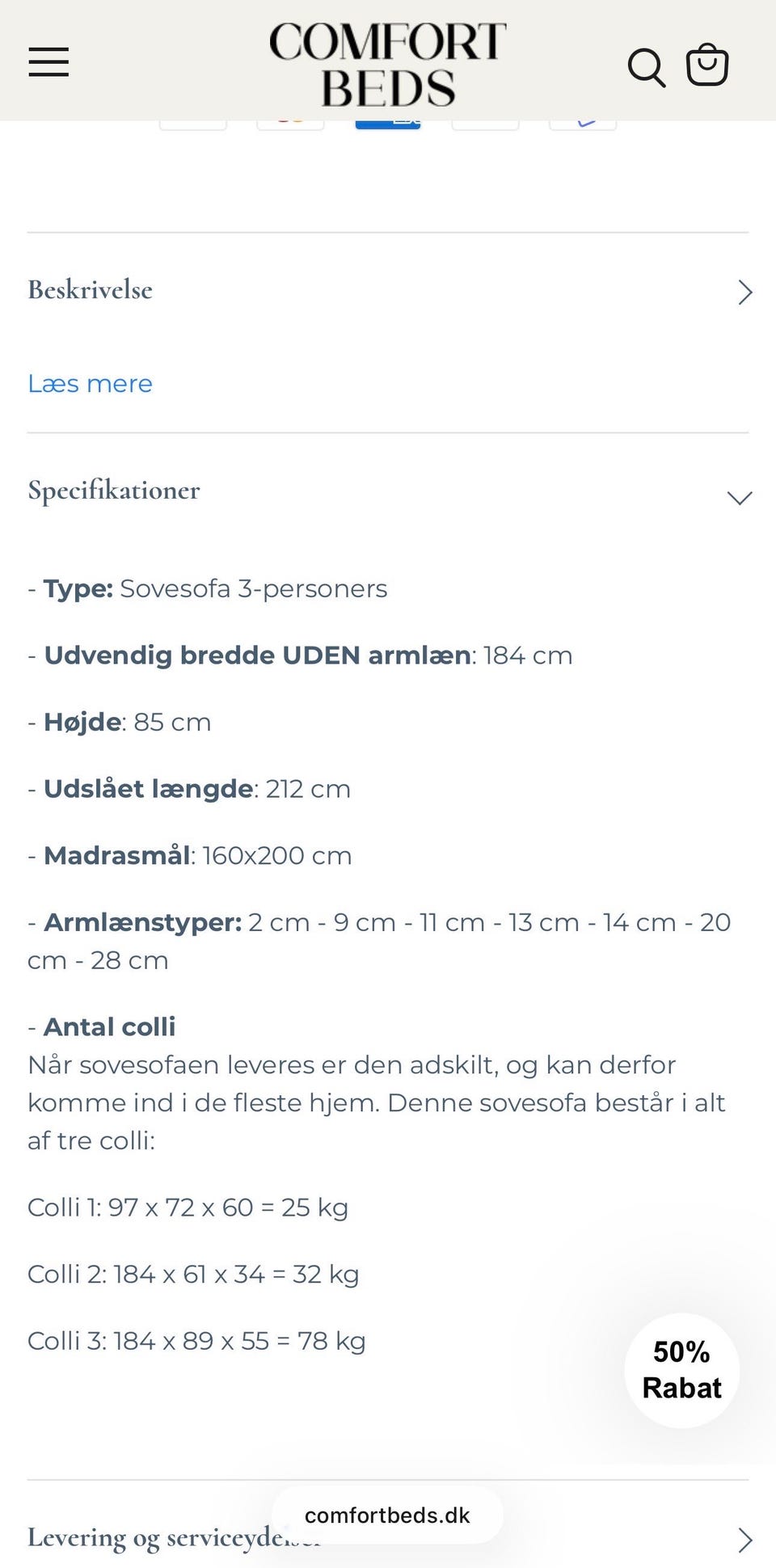This screenshot has width=776, height=1568.
Task: Collapse Specifikationer with its down chevron
Action: point(740,498)
